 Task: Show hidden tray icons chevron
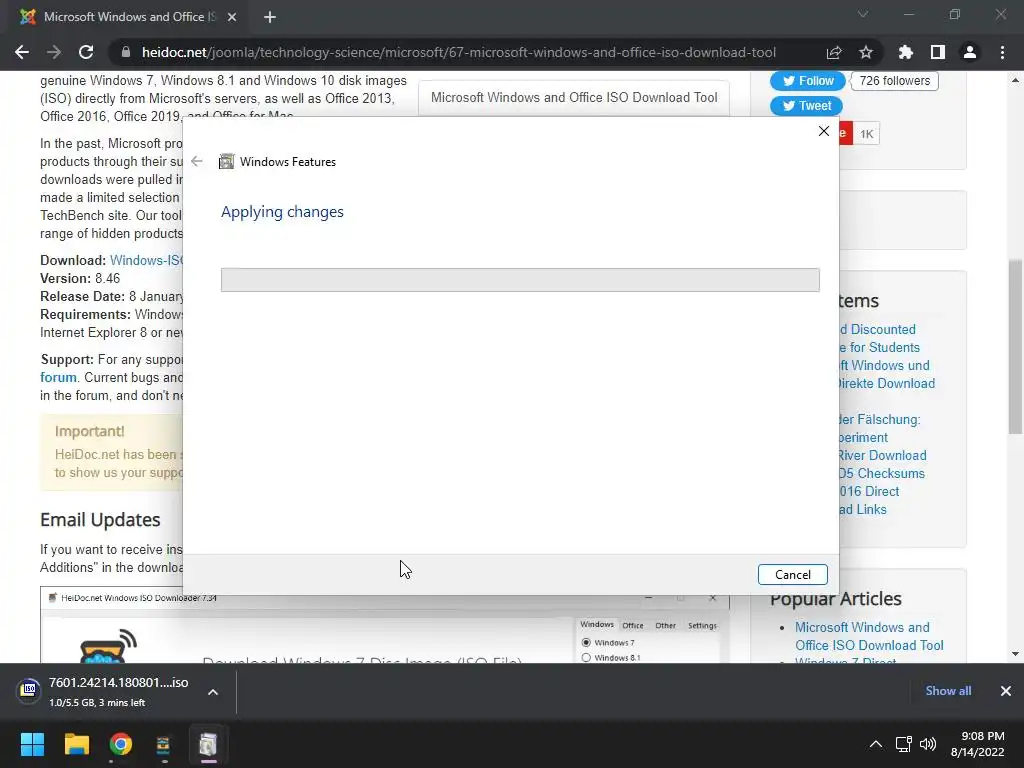876,744
